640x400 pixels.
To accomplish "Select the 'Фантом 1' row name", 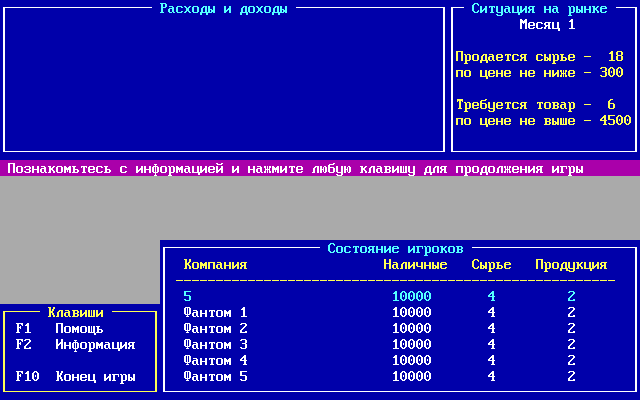I will click(215, 312).
